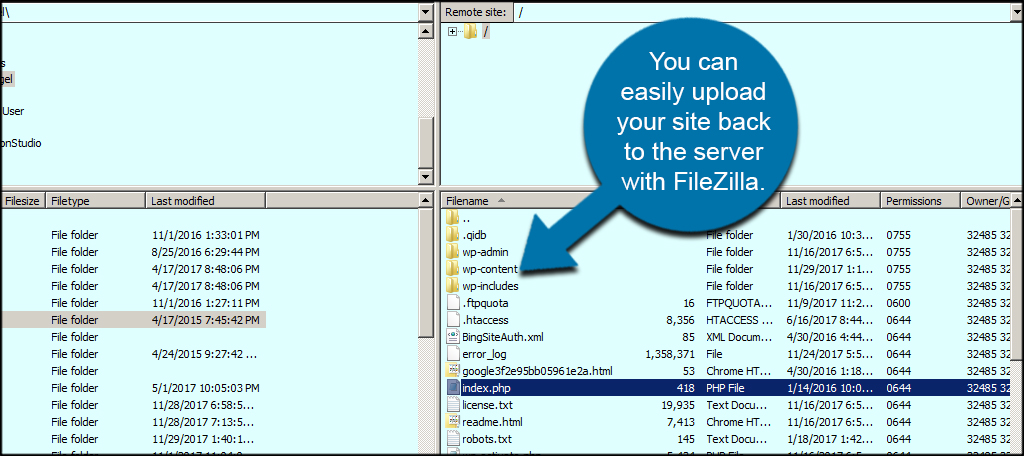
Task: Click the local tree scrollbar down arrow
Action: (426, 176)
